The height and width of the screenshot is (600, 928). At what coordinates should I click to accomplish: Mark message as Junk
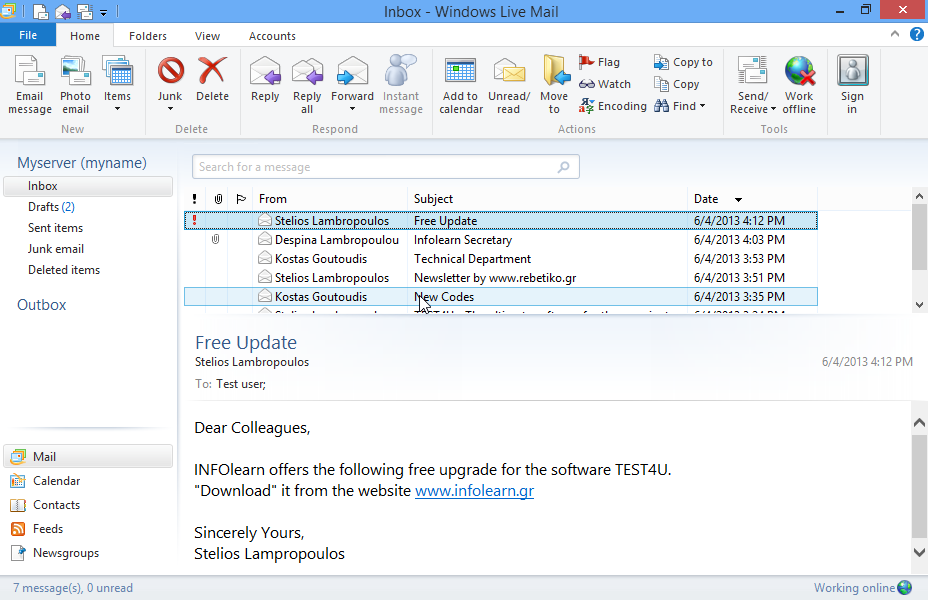click(170, 77)
